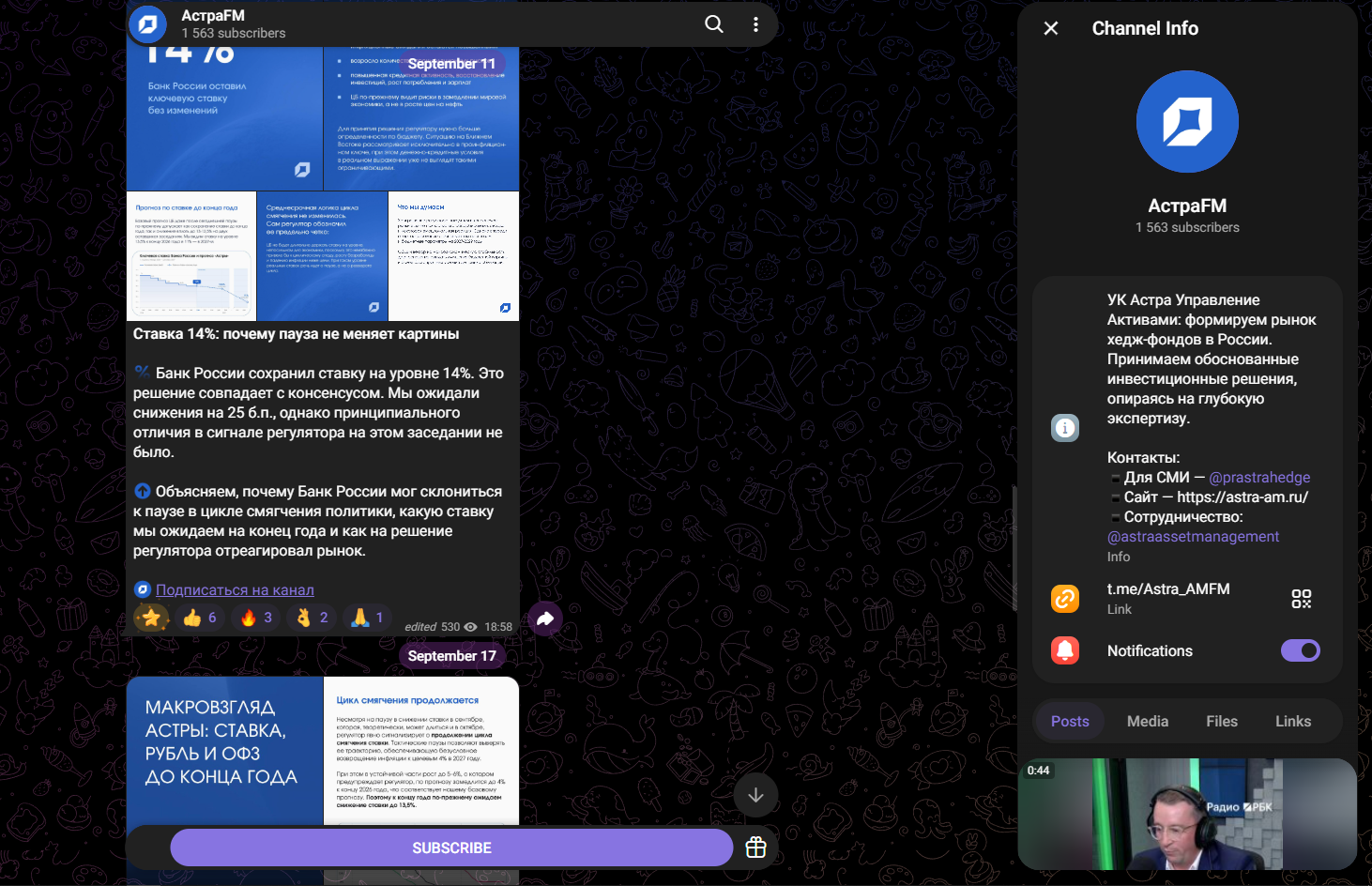Open the 'МАКРОВЗГЛЯД АСТРЫ' cover image

click(224, 751)
